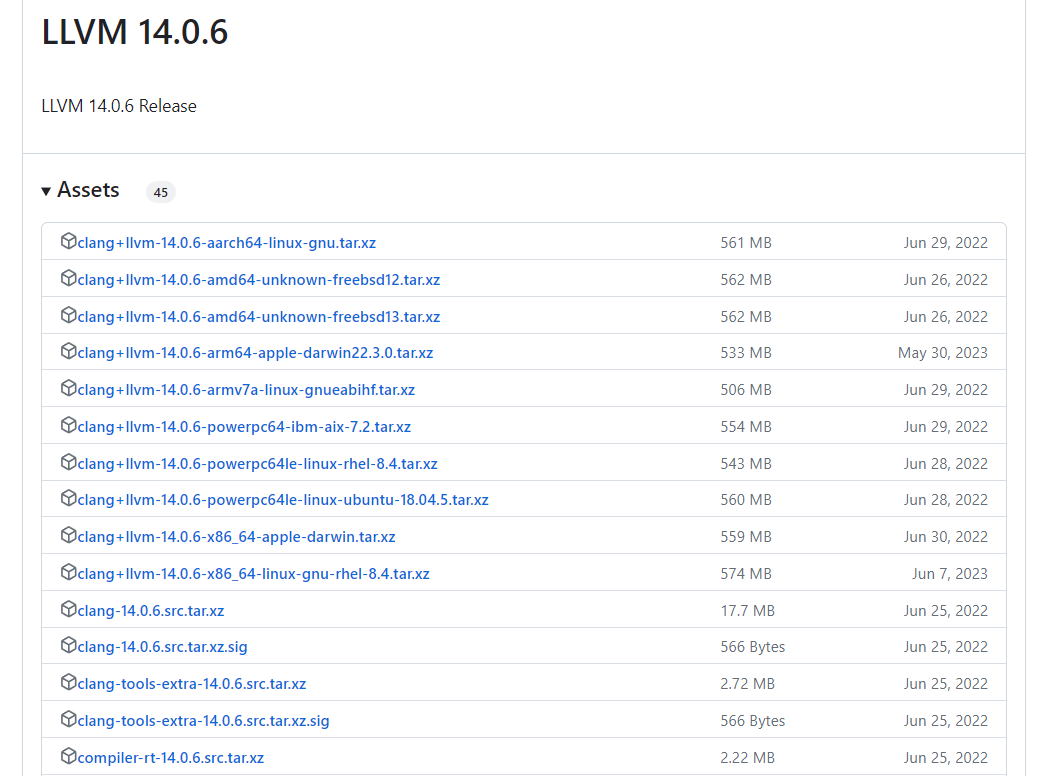
Task: Download clang+llvm-14.0.6-amd64-unknown-freebsd13.tar.xz
Action: tap(259, 317)
